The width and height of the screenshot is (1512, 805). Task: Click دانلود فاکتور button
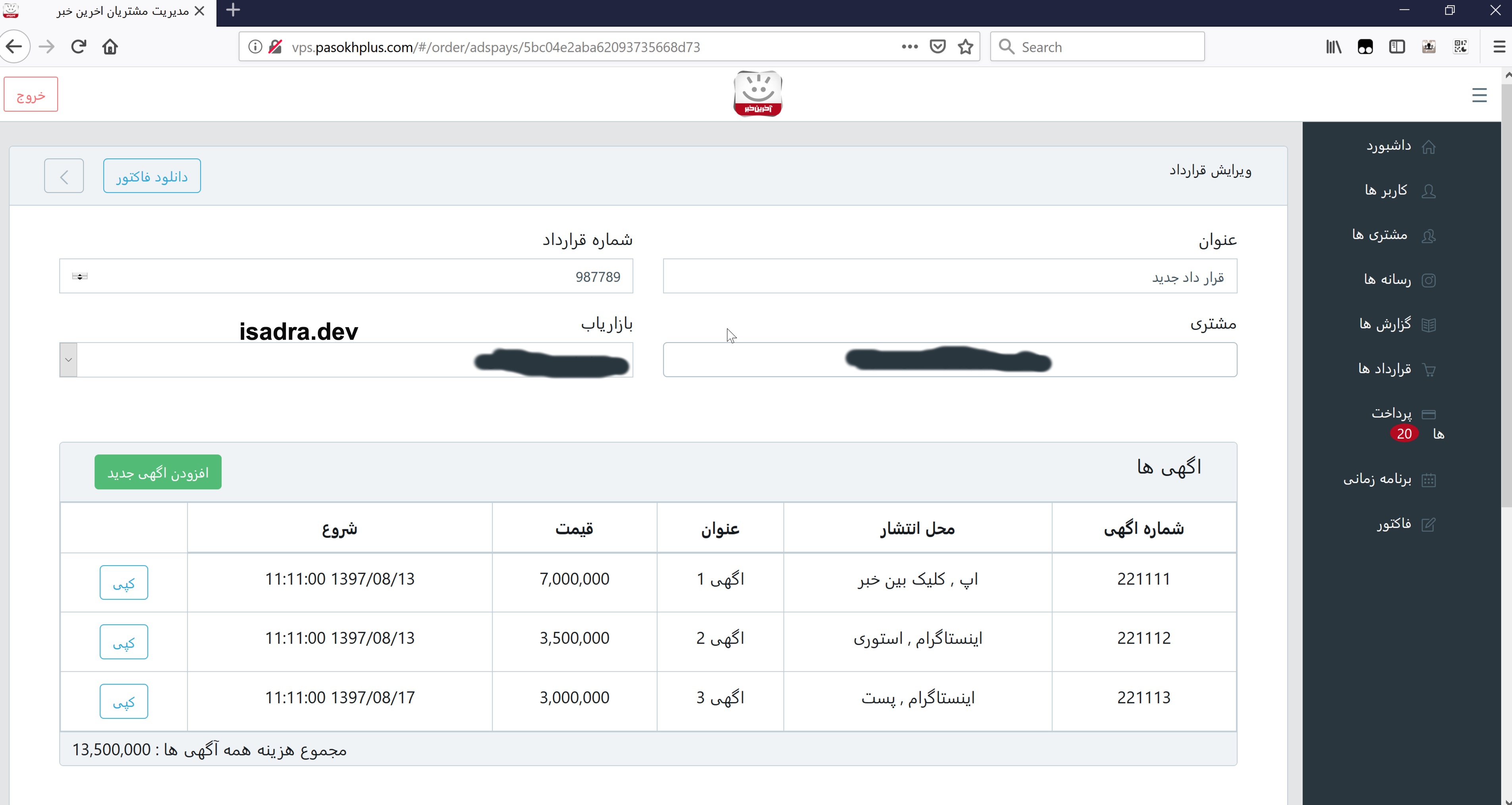pyautogui.click(x=152, y=176)
